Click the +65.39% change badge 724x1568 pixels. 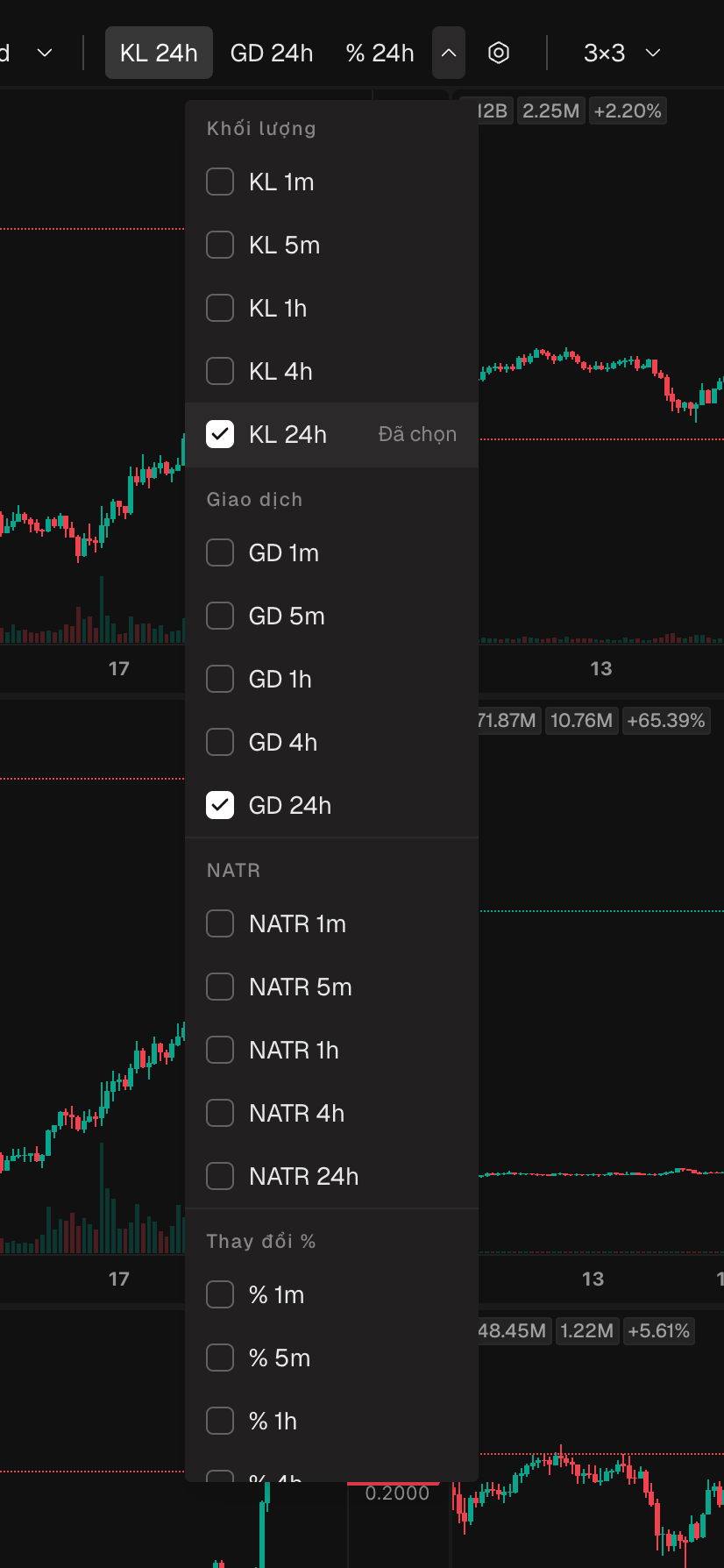pos(666,721)
